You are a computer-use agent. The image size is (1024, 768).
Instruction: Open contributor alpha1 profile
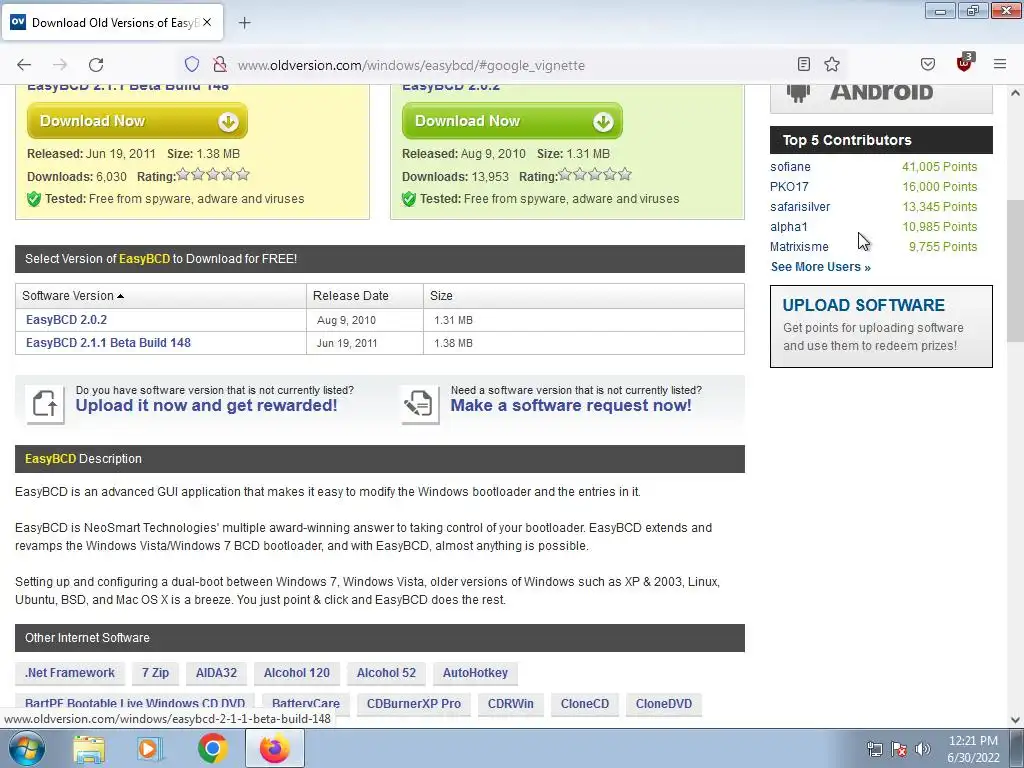[x=788, y=227]
